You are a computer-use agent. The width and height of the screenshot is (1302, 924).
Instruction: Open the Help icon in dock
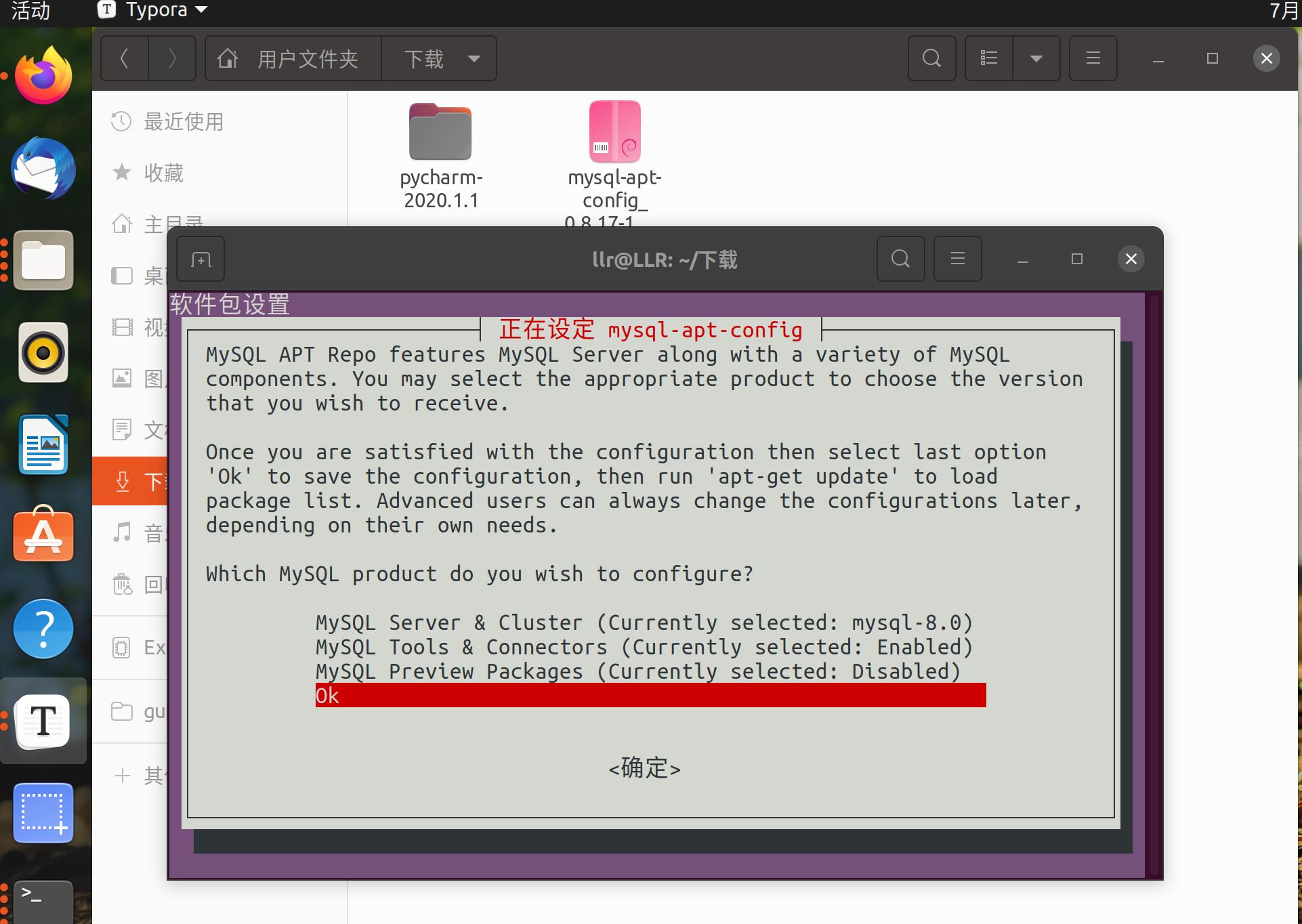(43, 629)
